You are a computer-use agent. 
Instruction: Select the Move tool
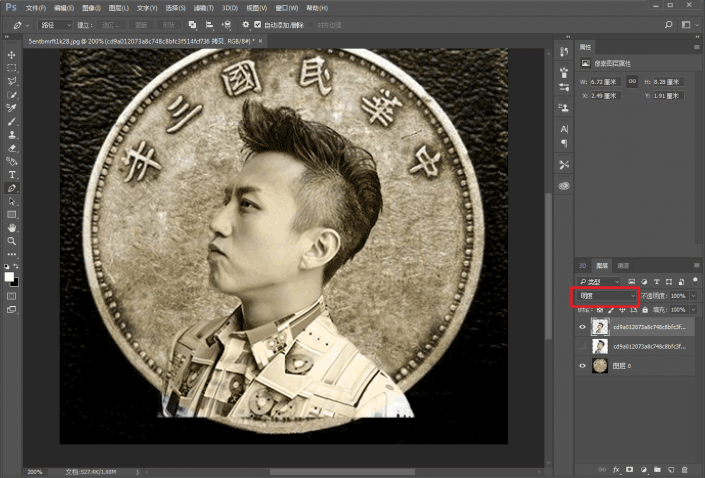(12, 55)
